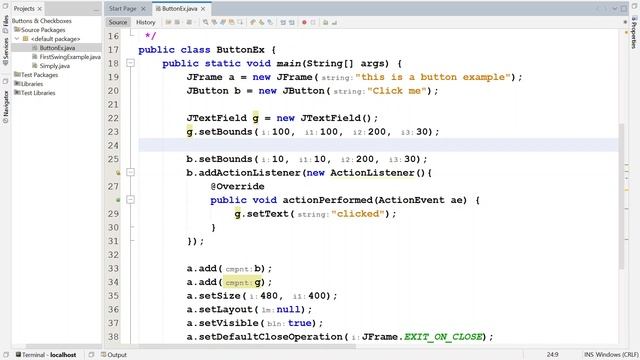Click the Terminal icon in the bottom bar
Image resolution: width=640 pixels, height=360 pixels.
(18, 355)
